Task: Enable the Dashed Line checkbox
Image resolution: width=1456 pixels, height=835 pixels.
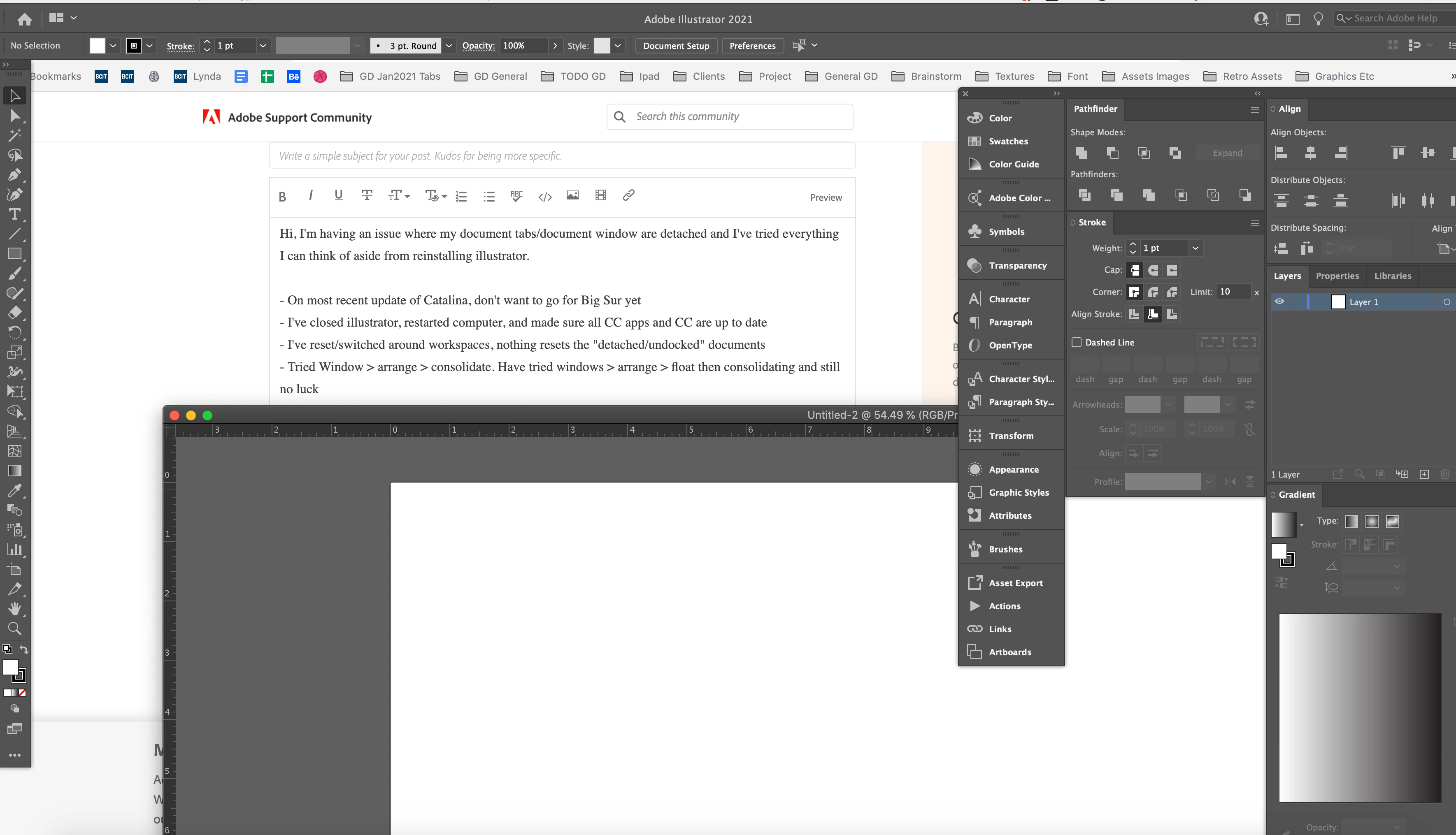Action: pos(1077,342)
